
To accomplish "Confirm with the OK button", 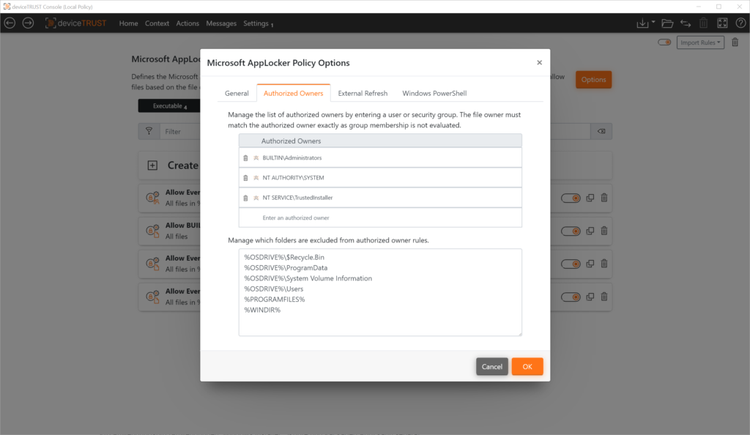I will click(527, 367).
